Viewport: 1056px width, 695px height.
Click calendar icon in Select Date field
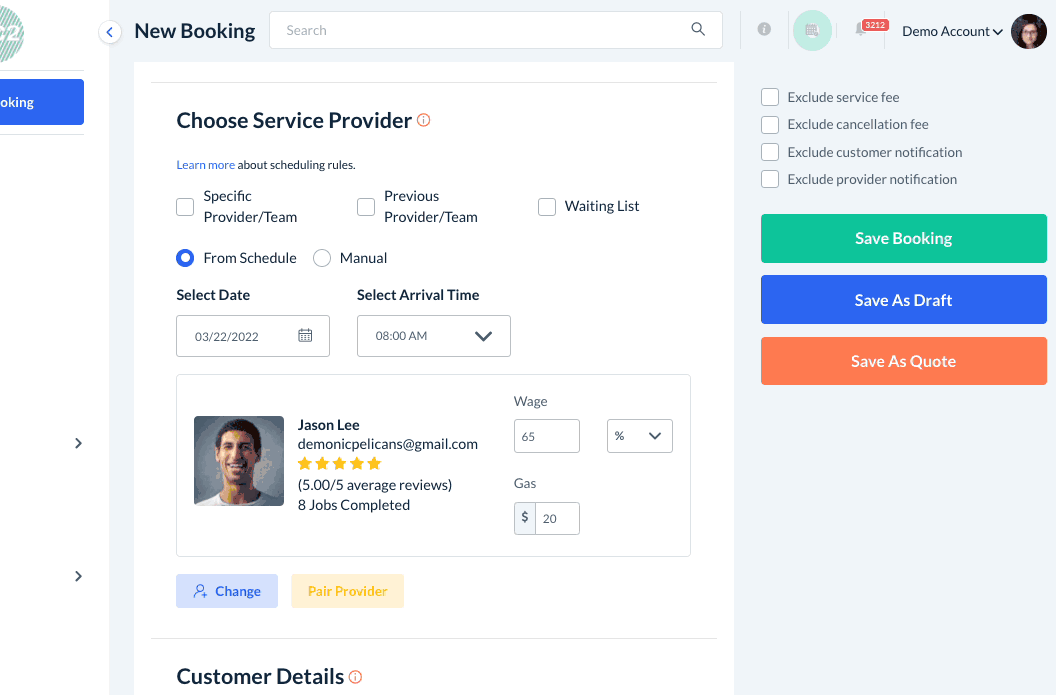(x=305, y=336)
